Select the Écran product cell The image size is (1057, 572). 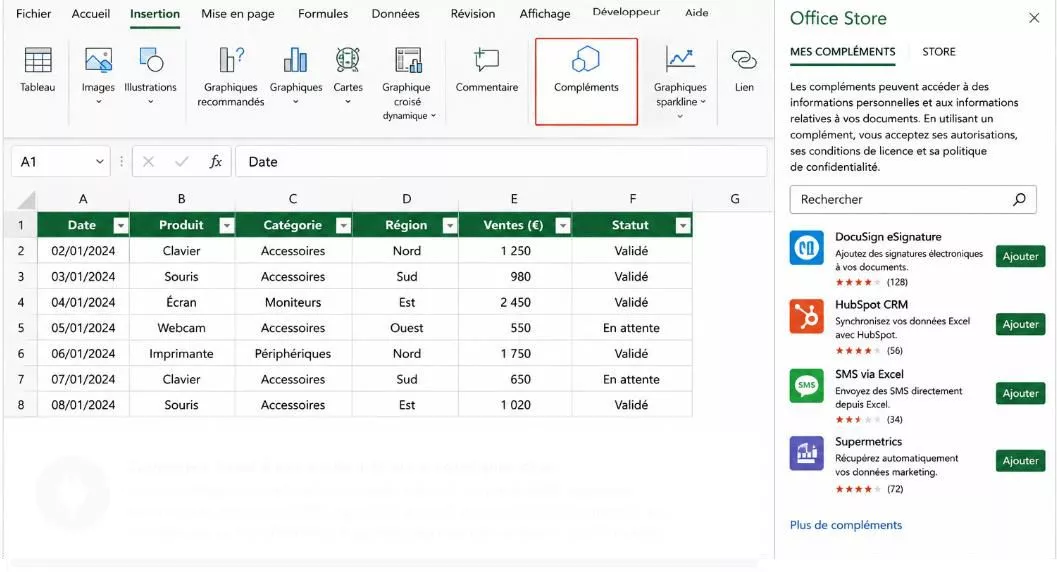coord(181,303)
